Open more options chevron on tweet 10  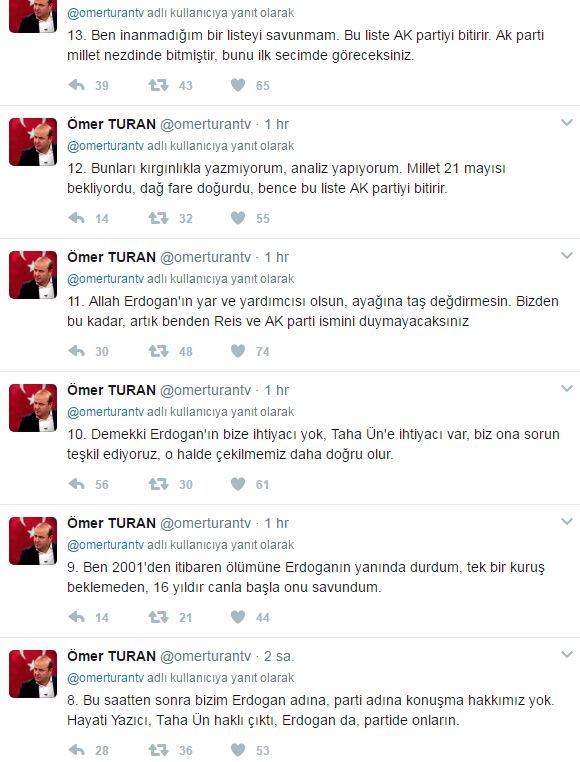(567, 388)
